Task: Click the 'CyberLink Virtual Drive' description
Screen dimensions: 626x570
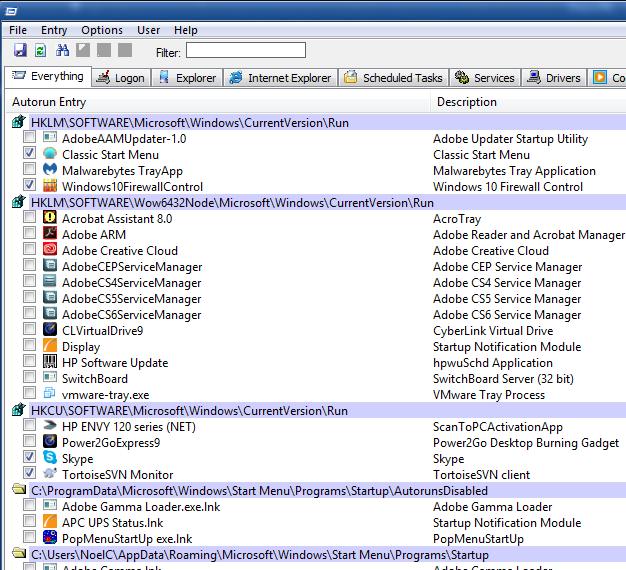Action: click(493, 331)
